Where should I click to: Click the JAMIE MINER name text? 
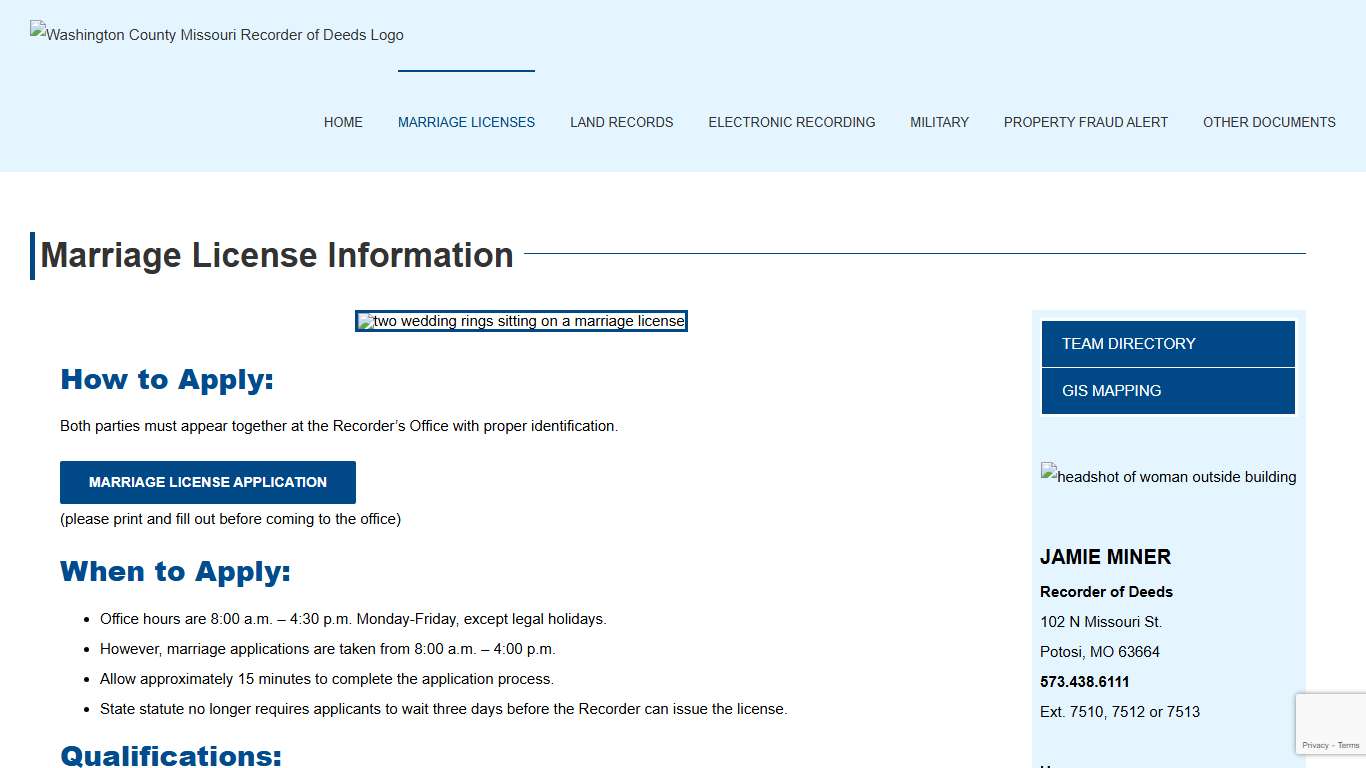point(1105,557)
